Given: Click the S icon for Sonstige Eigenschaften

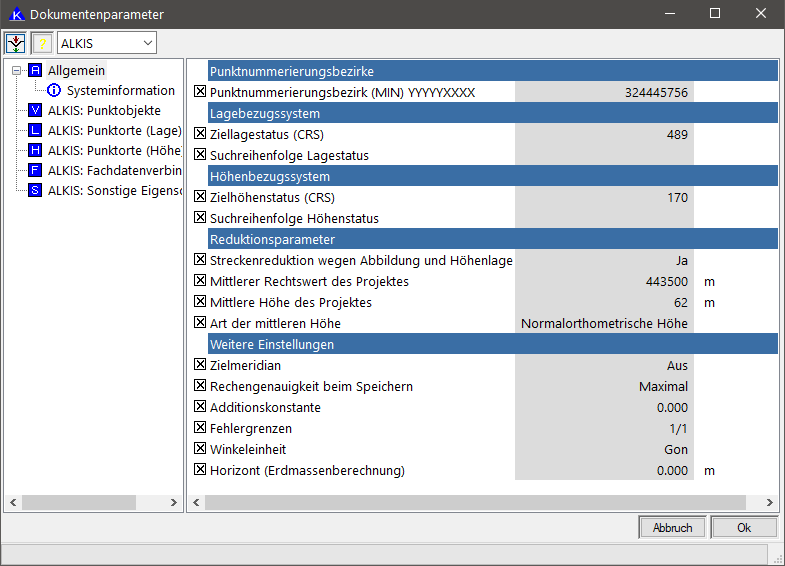Looking at the screenshot, I should (36, 190).
